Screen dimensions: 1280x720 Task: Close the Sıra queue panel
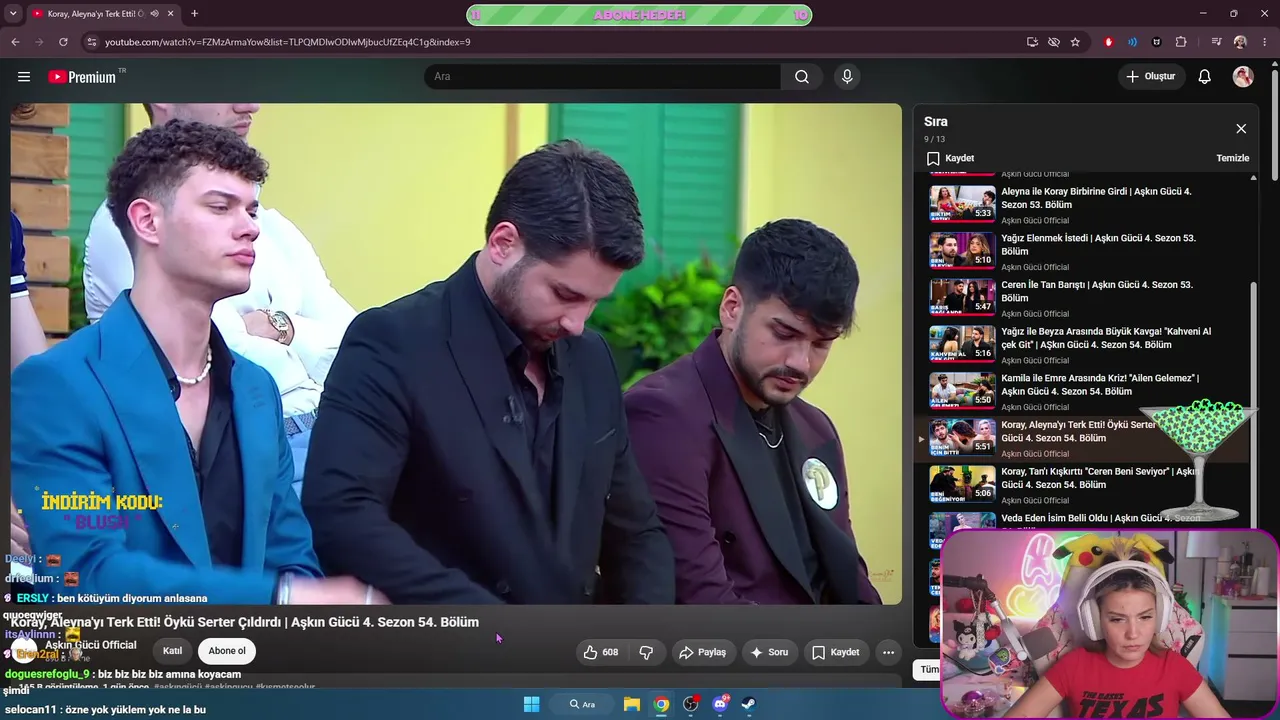coord(1241,128)
